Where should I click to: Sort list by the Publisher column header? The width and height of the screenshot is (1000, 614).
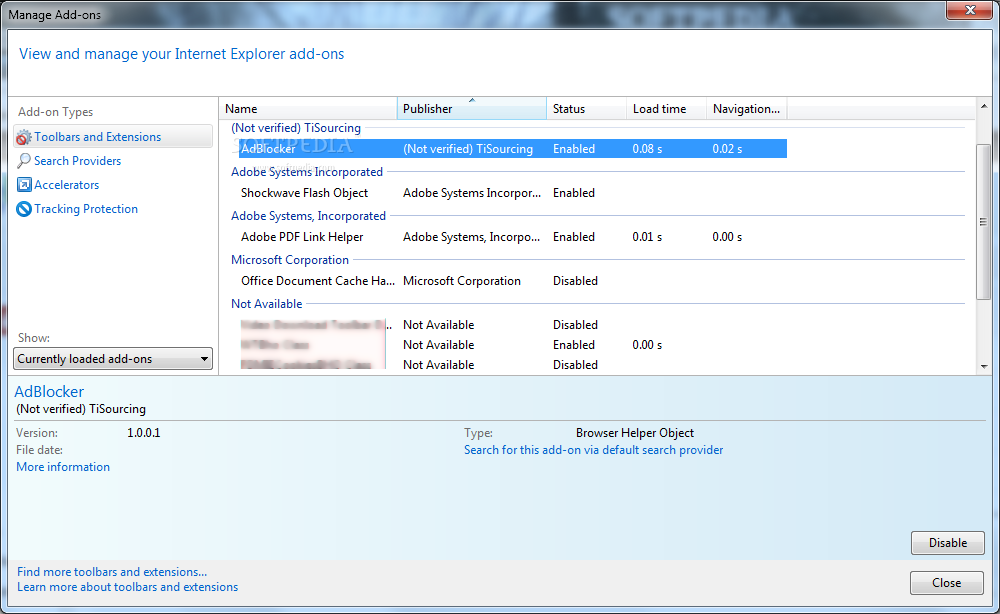pyautogui.click(x=472, y=108)
